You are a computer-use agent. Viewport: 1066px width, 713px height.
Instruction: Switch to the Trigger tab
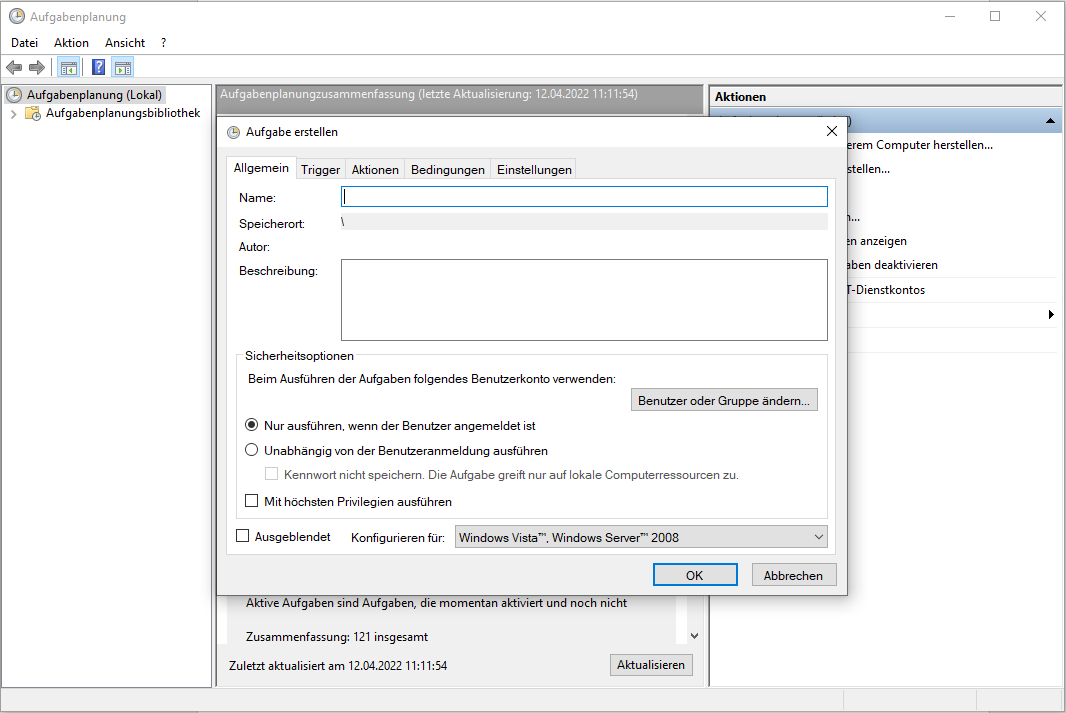[x=321, y=170]
